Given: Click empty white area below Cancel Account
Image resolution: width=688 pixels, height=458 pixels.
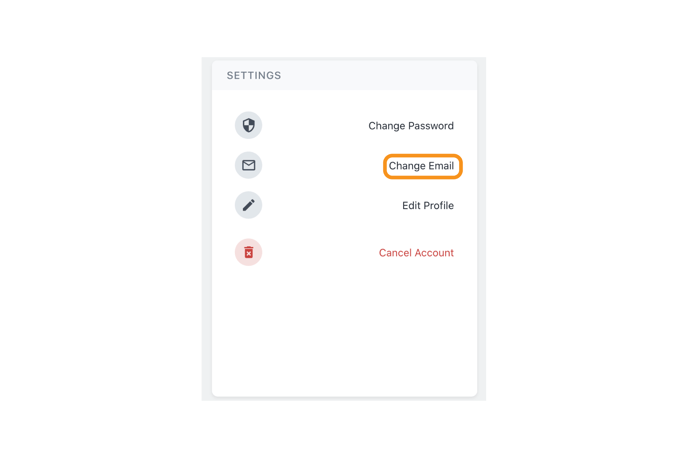Looking at the screenshot, I should (344, 333).
